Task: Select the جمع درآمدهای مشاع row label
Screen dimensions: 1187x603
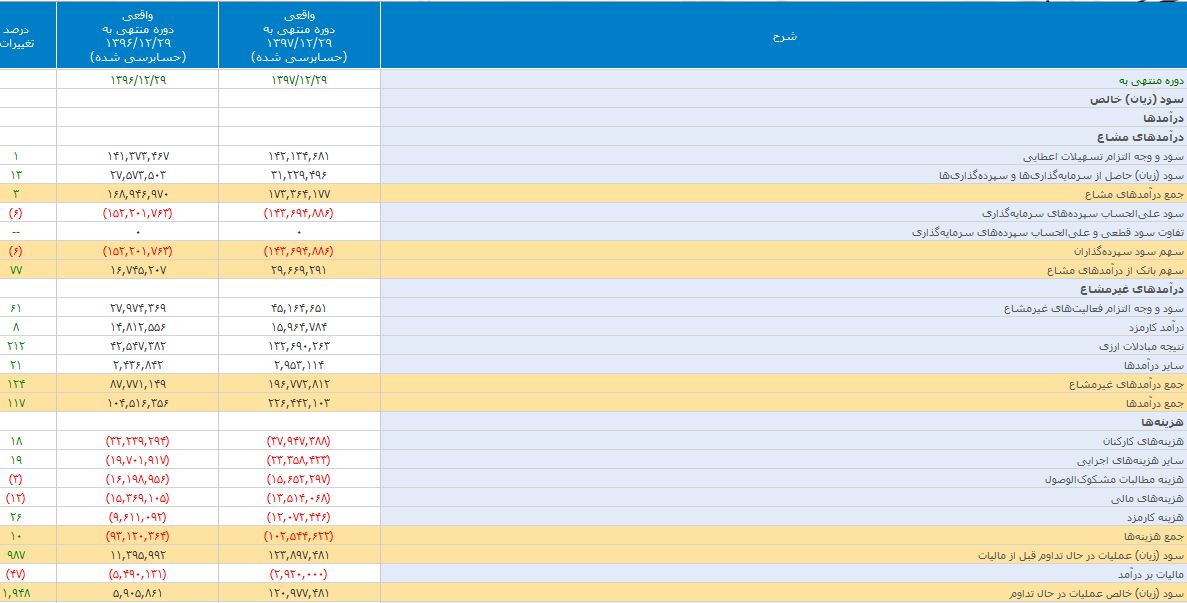Action: 1132,194
